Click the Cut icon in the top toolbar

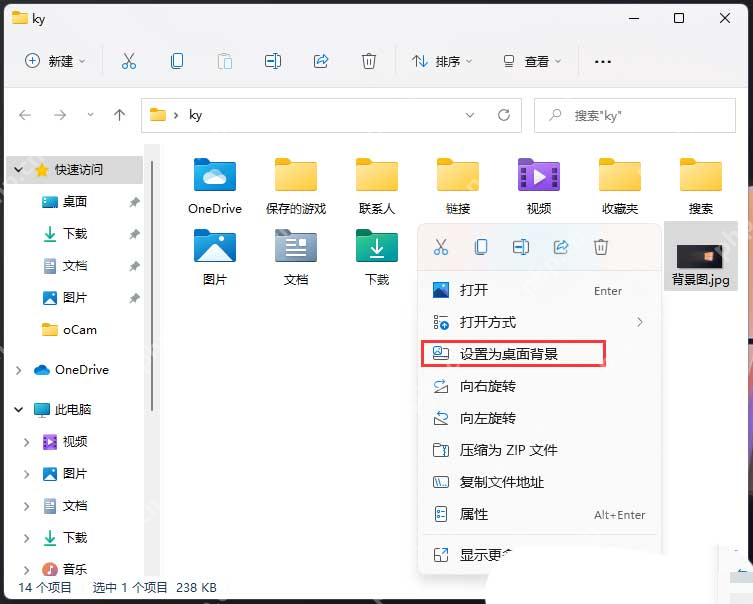tap(129, 61)
